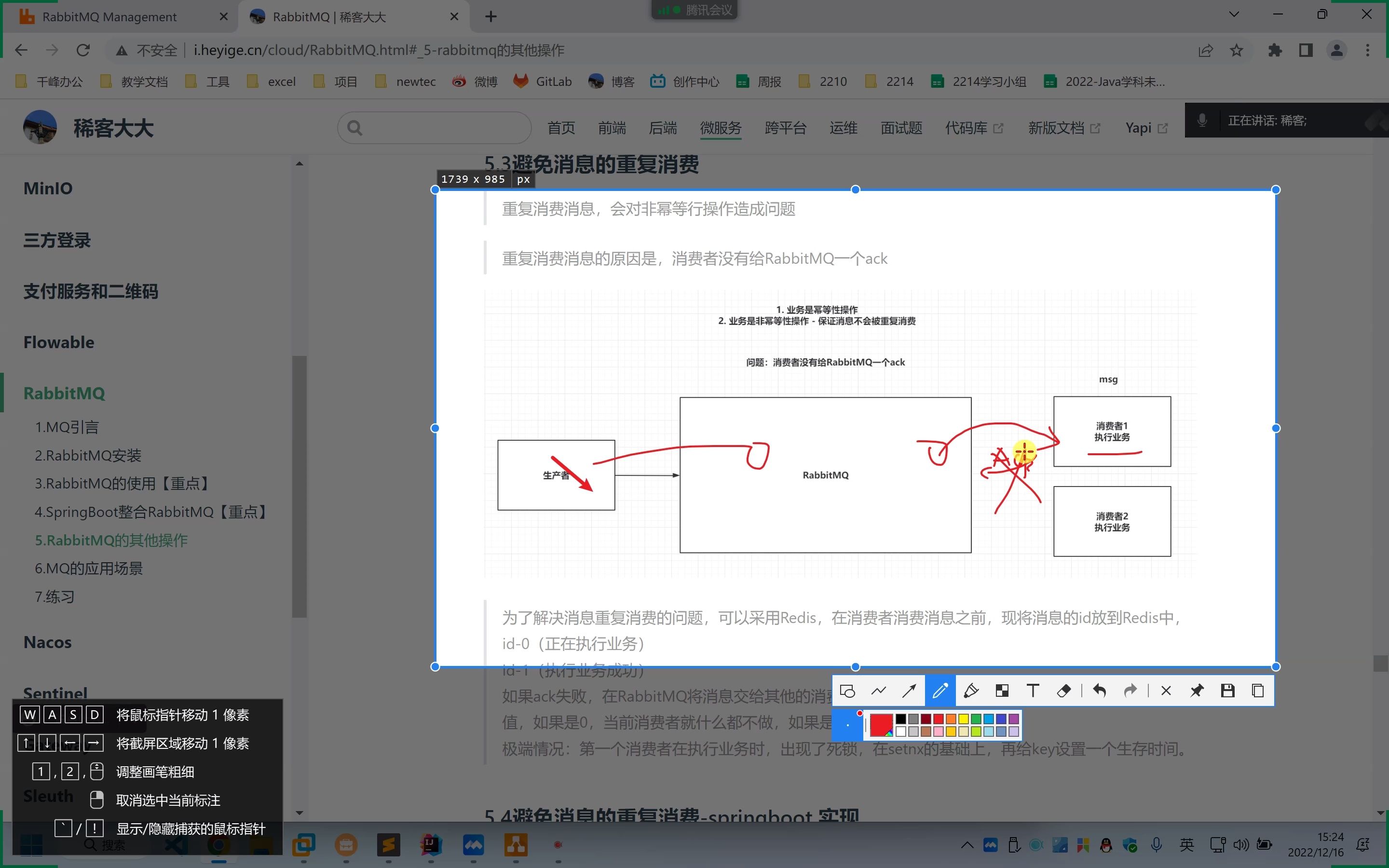Open the 创作中心 bookmark

coord(685,81)
